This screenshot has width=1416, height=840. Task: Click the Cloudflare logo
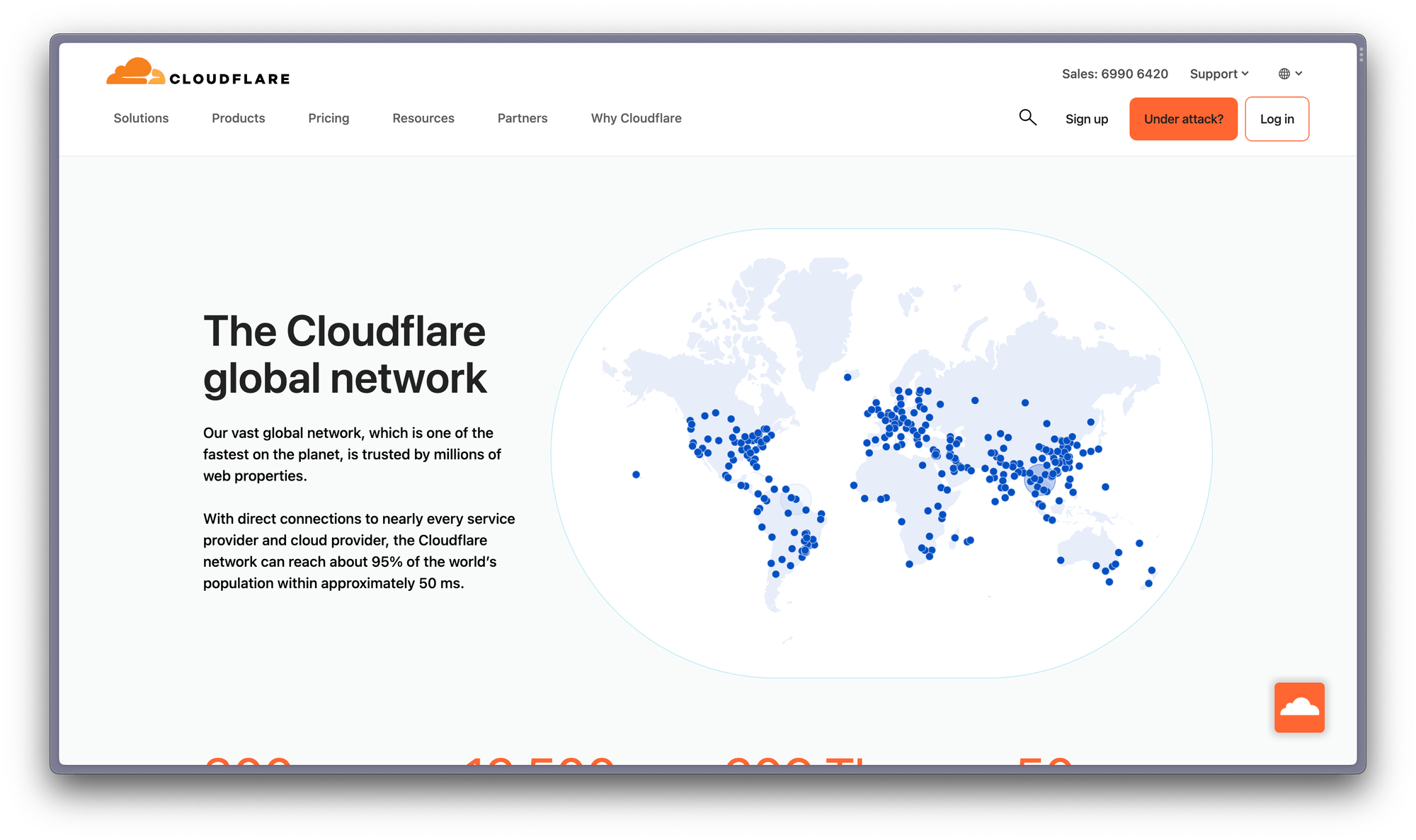pyautogui.click(x=198, y=71)
